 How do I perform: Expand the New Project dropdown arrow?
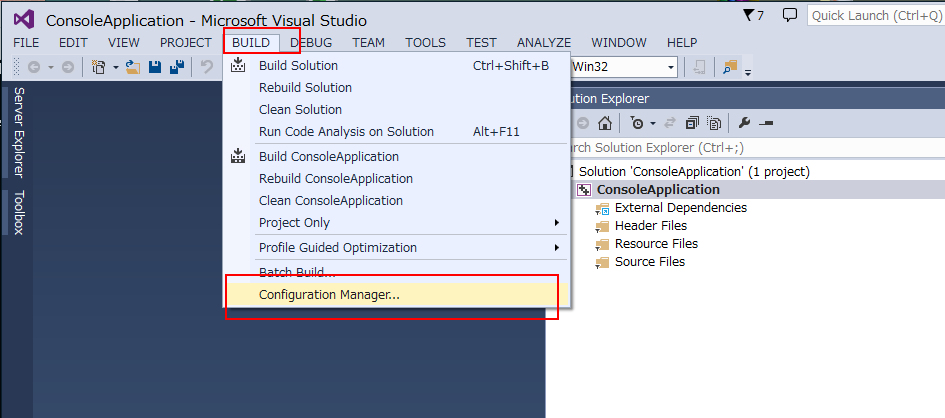tap(116, 67)
